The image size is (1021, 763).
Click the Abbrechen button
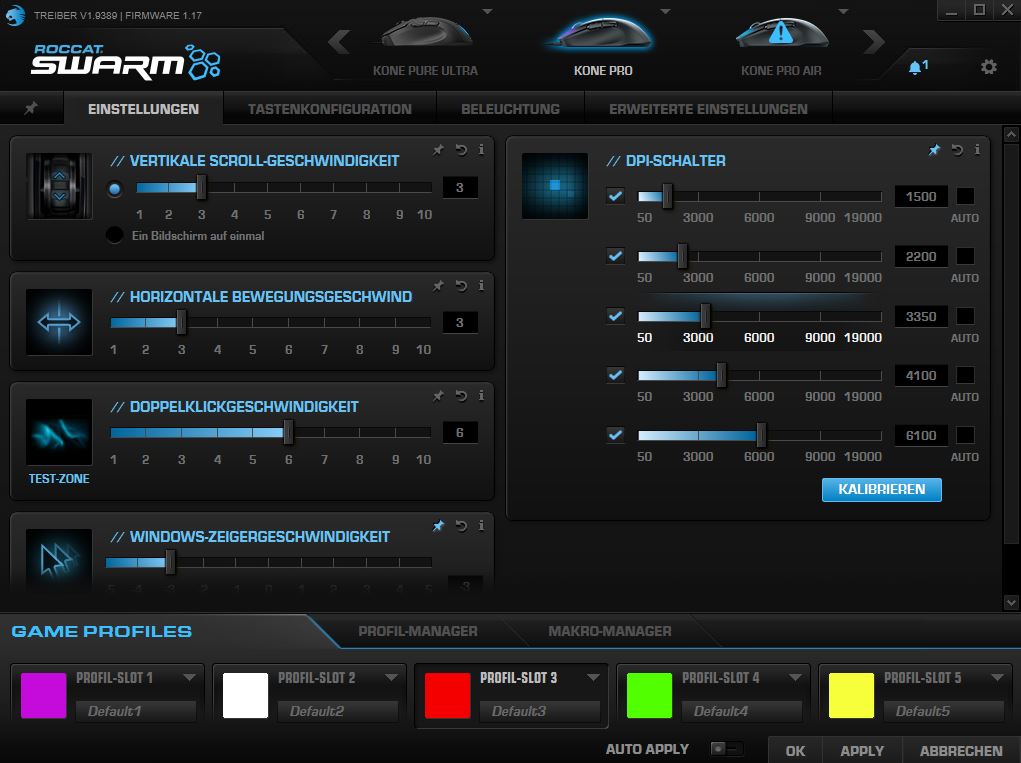(x=961, y=751)
